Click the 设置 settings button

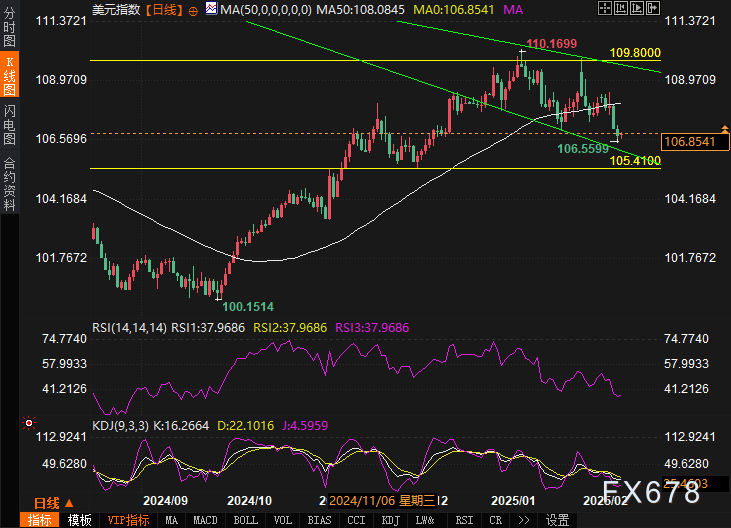(557, 520)
